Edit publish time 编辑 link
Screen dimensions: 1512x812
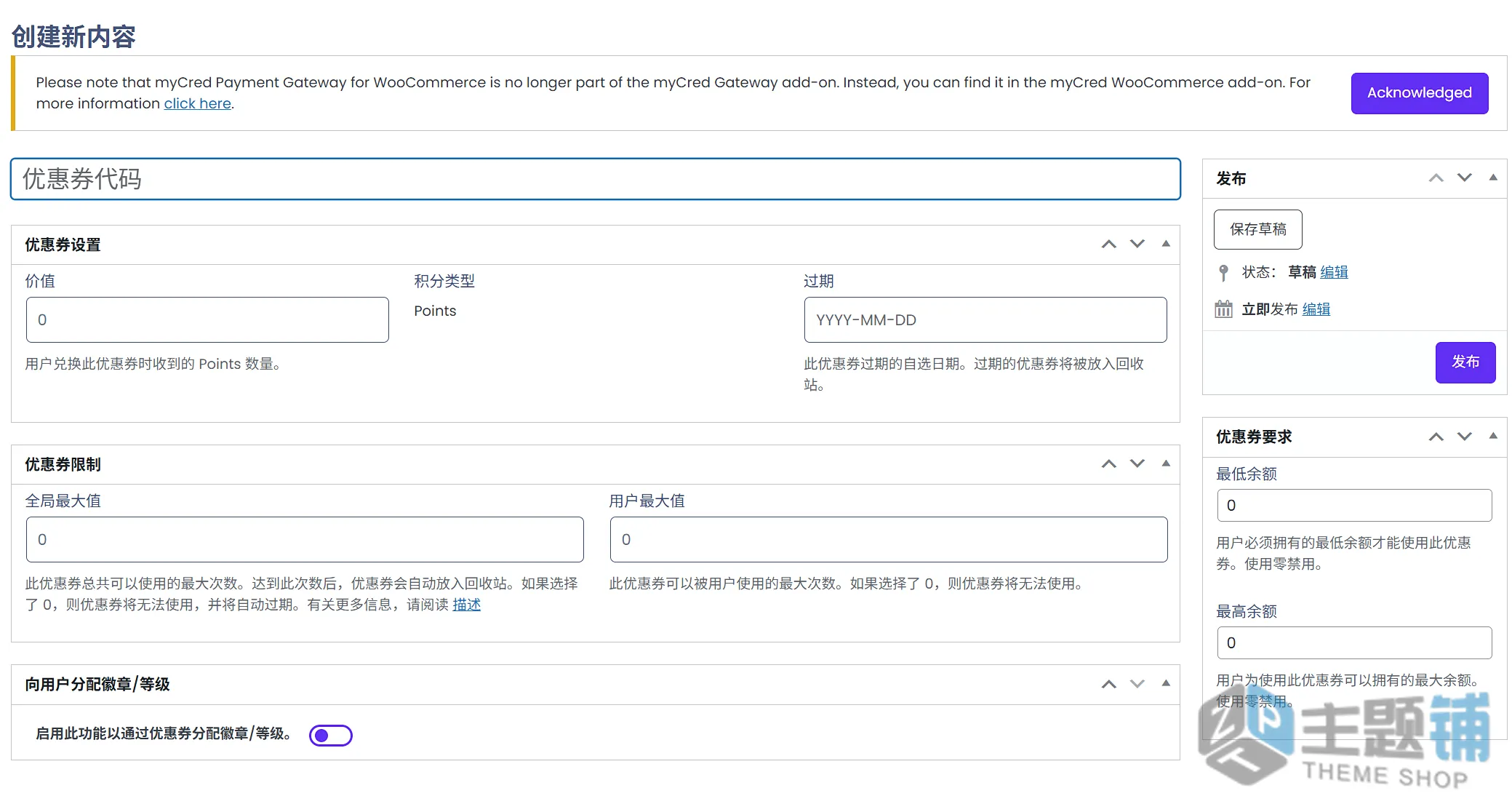(1316, 309)
